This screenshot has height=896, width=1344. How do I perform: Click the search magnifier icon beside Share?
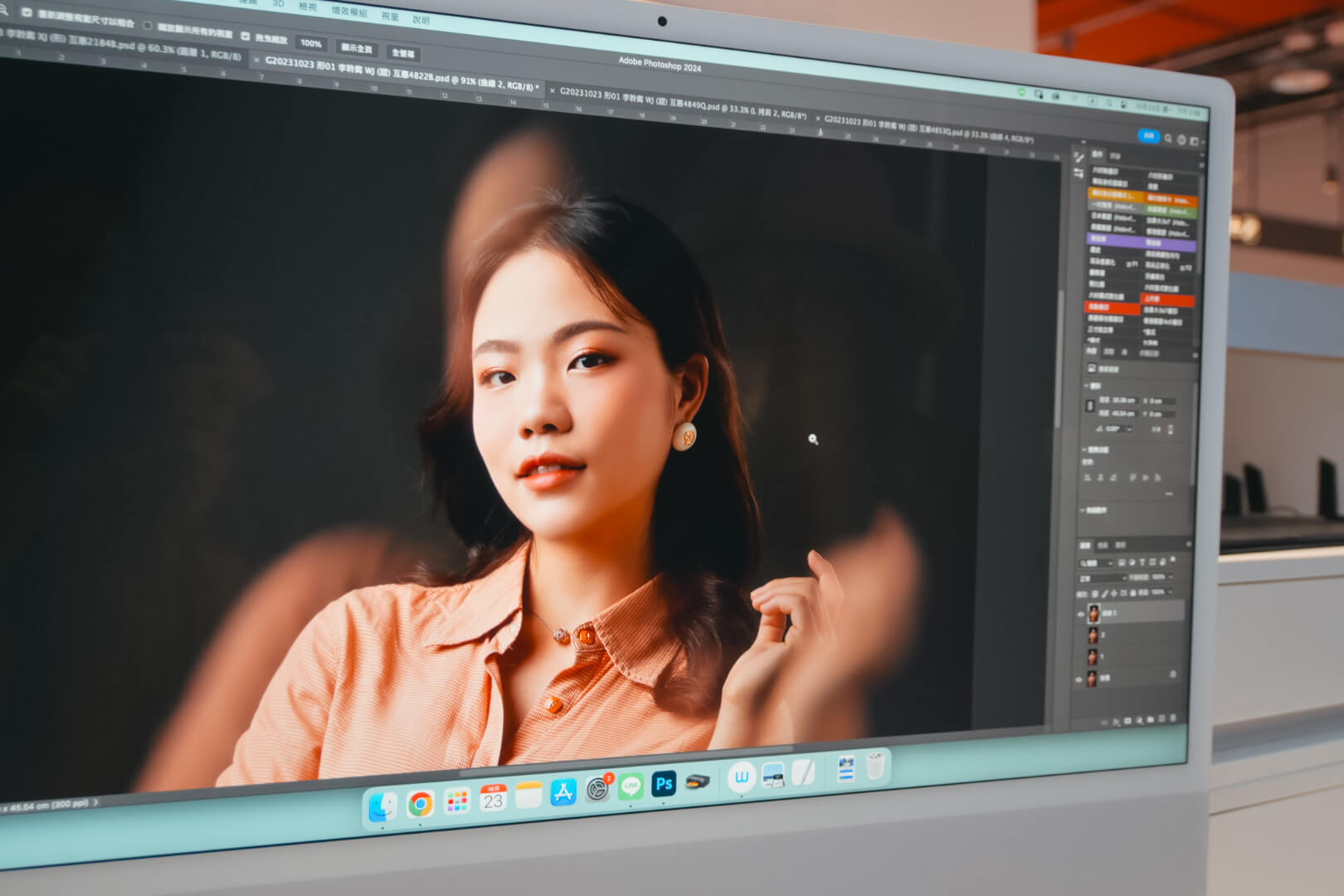point(1168,139)
